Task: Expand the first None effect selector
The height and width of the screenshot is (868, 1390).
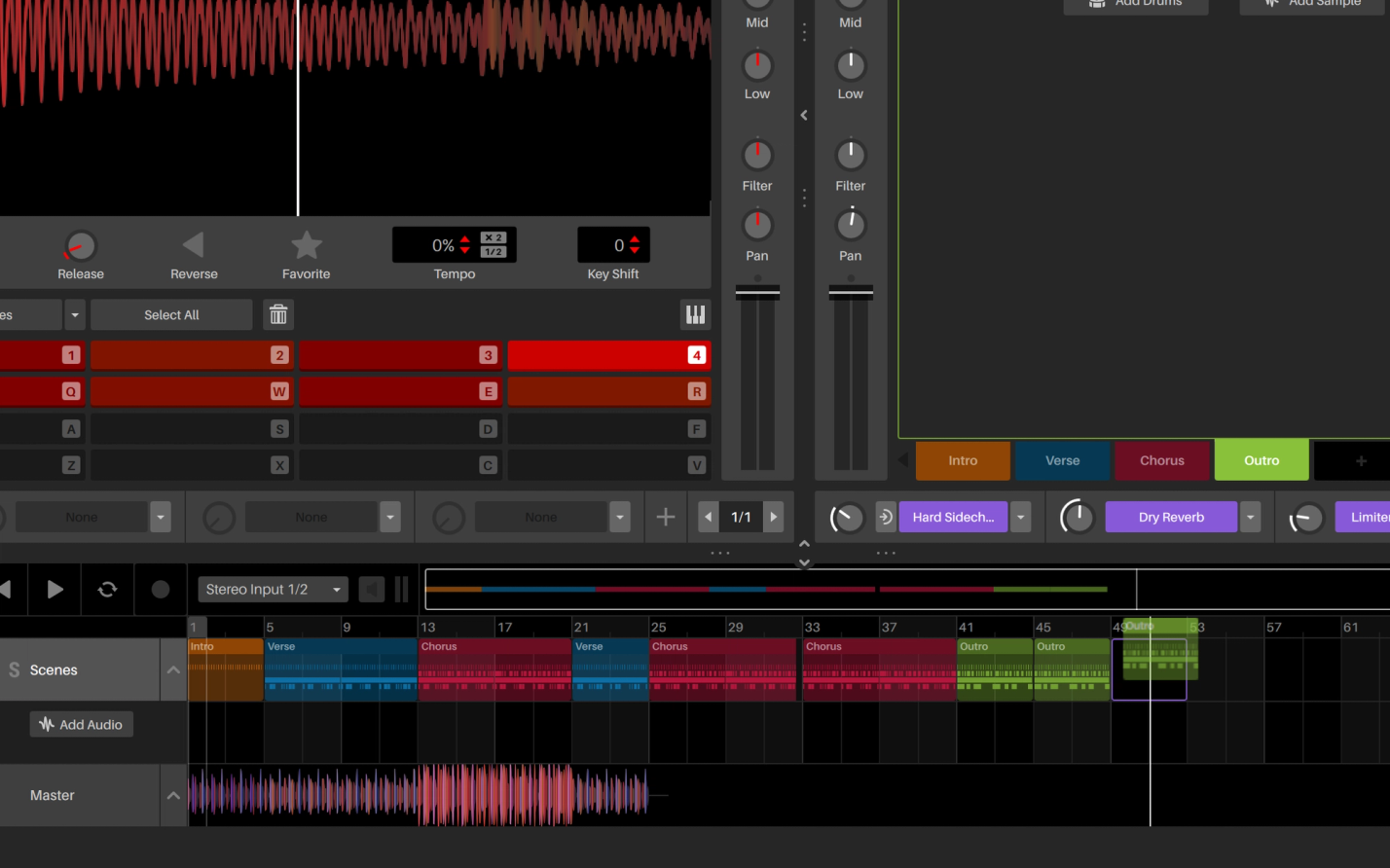Action: [x=160, y=517]
